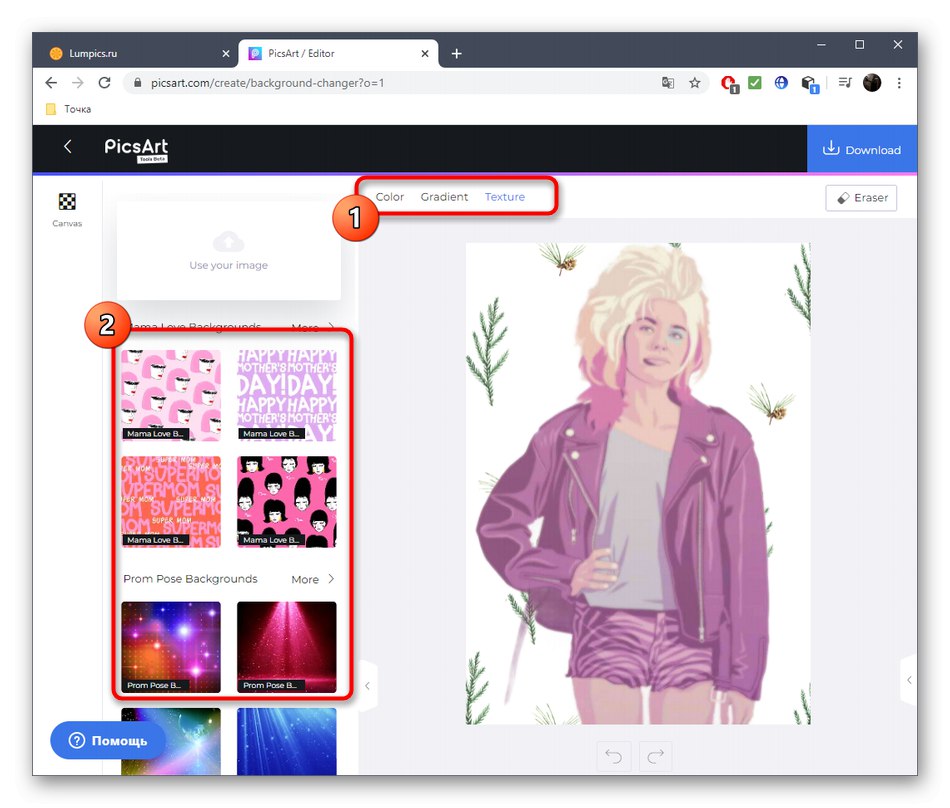This screenshot has width=950, height=808.
Task: Close the PicsArt / Editor tab
Action: click(x=425, y=53)
